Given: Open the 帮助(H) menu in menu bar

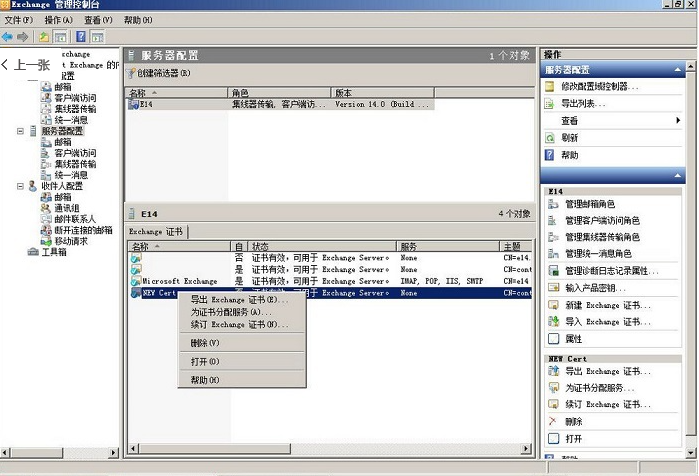Looking at the screenshot, I should pos(138,20).
